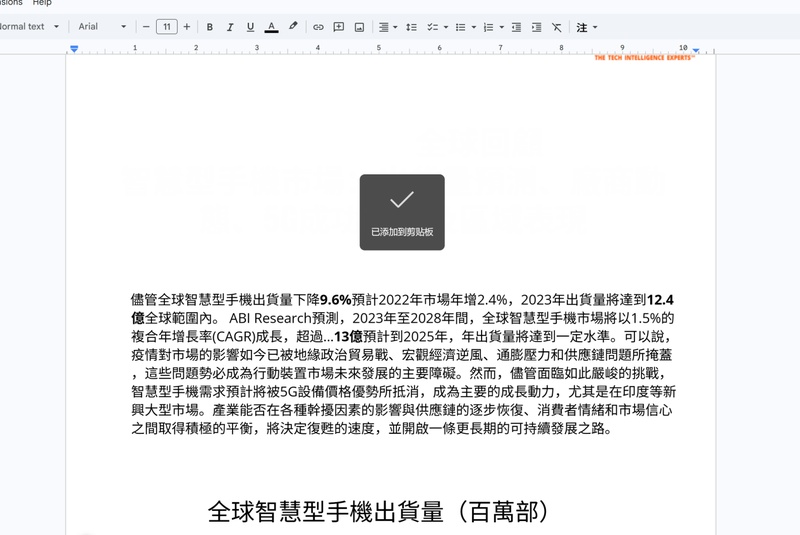Toggle italic formatting

coord(230,27)
